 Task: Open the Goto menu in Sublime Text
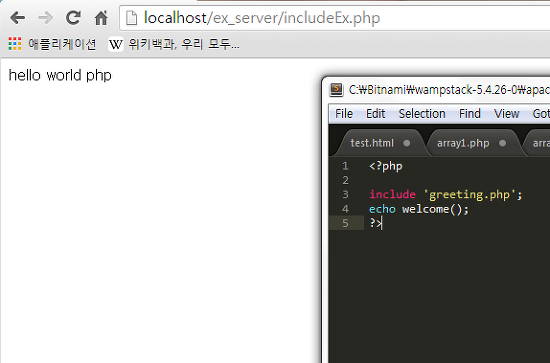click(x=541, y=114)
